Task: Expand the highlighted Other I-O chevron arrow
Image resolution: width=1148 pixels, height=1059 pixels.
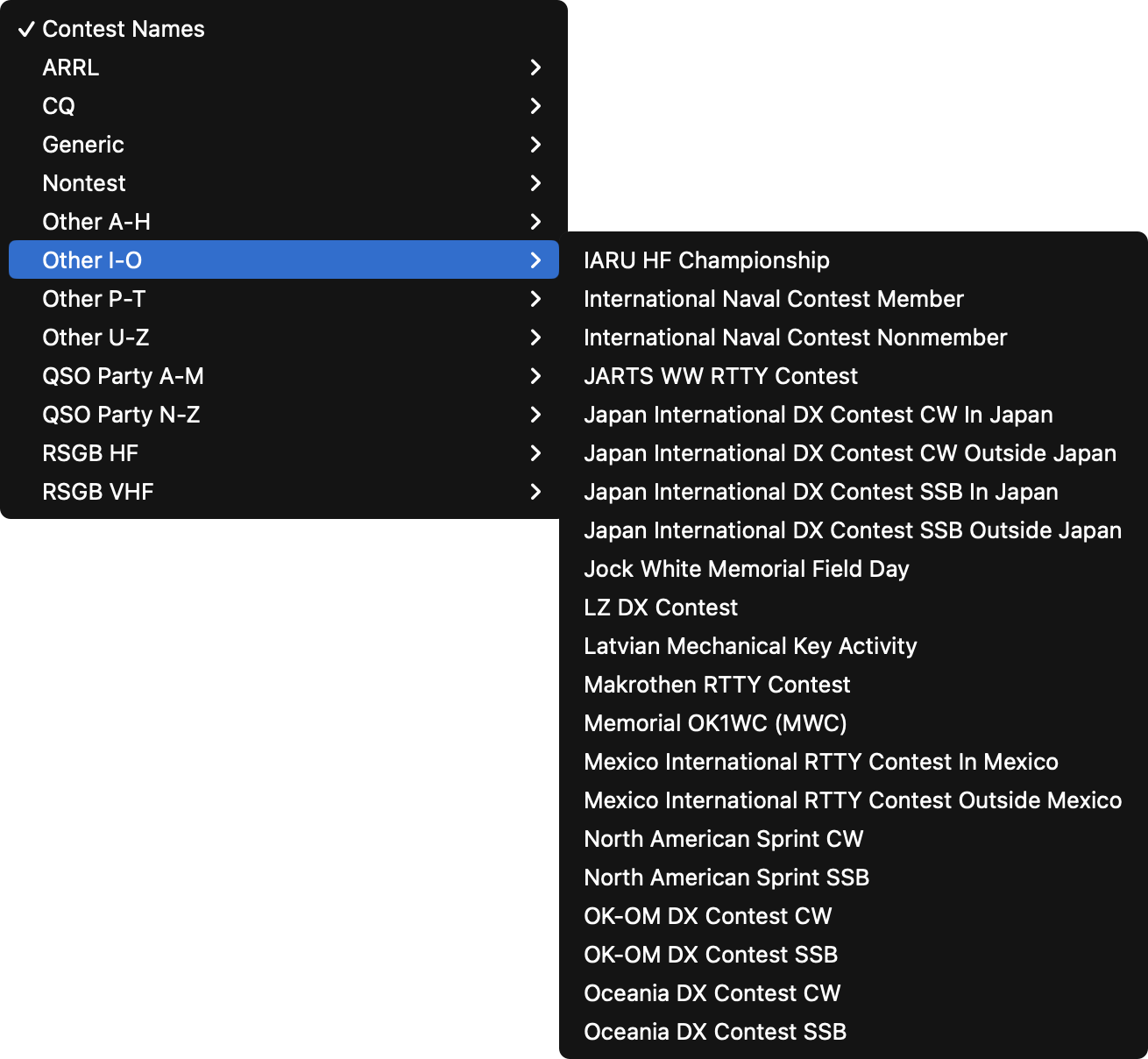Action: coord(535,260)
